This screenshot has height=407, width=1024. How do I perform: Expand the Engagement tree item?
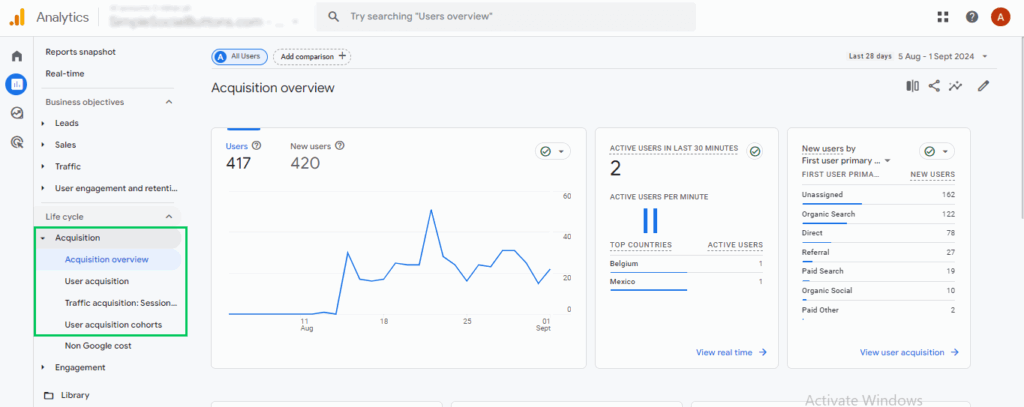pos(43,367)
